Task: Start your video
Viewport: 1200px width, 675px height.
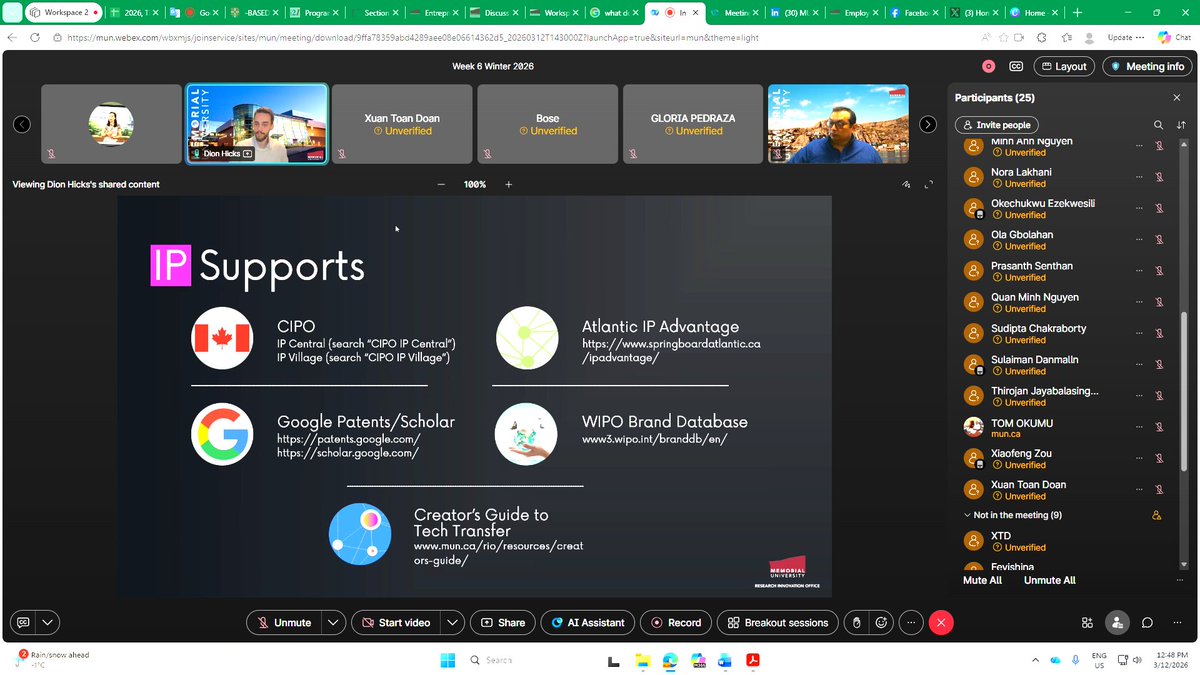Action: point(396,622)
